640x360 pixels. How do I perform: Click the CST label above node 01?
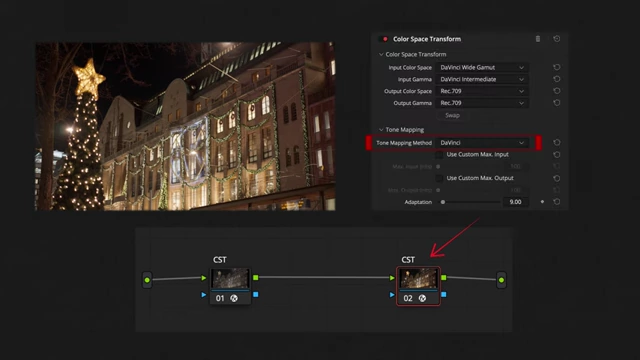pyautogui.click(x=220, y=260)
